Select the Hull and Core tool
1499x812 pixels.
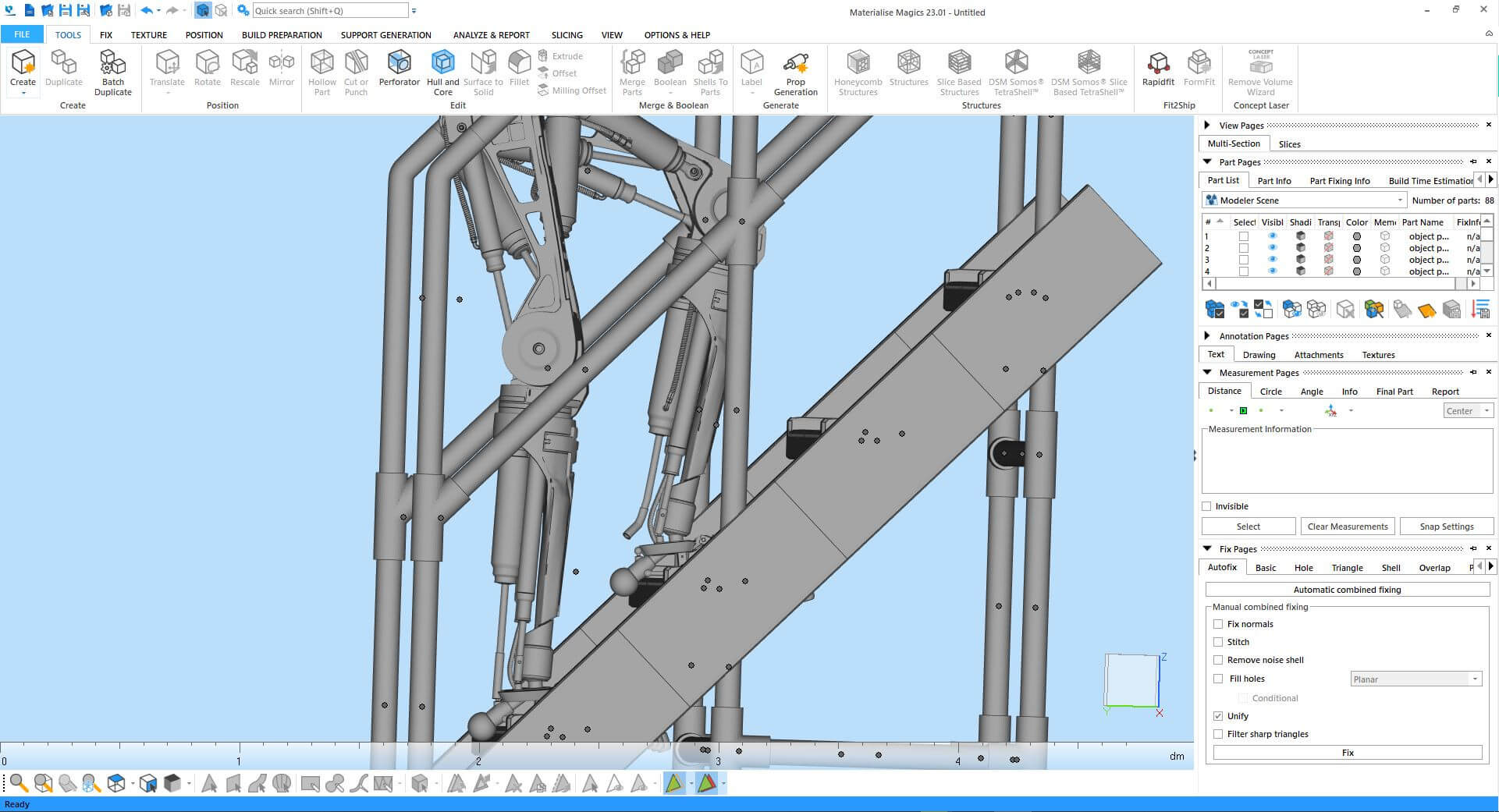point(442,62)
